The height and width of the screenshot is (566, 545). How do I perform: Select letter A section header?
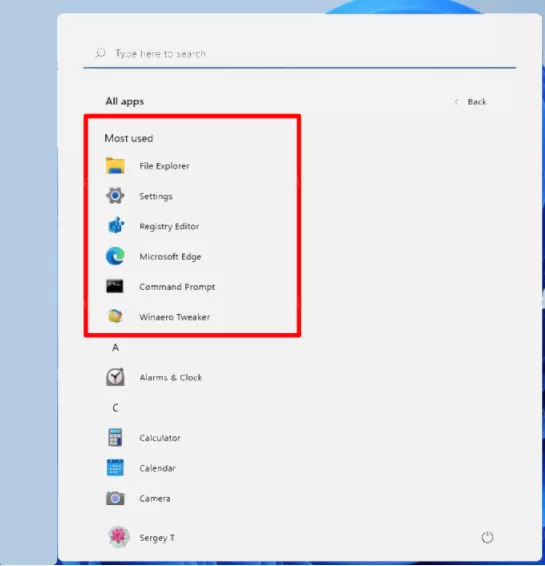(115, 348)
